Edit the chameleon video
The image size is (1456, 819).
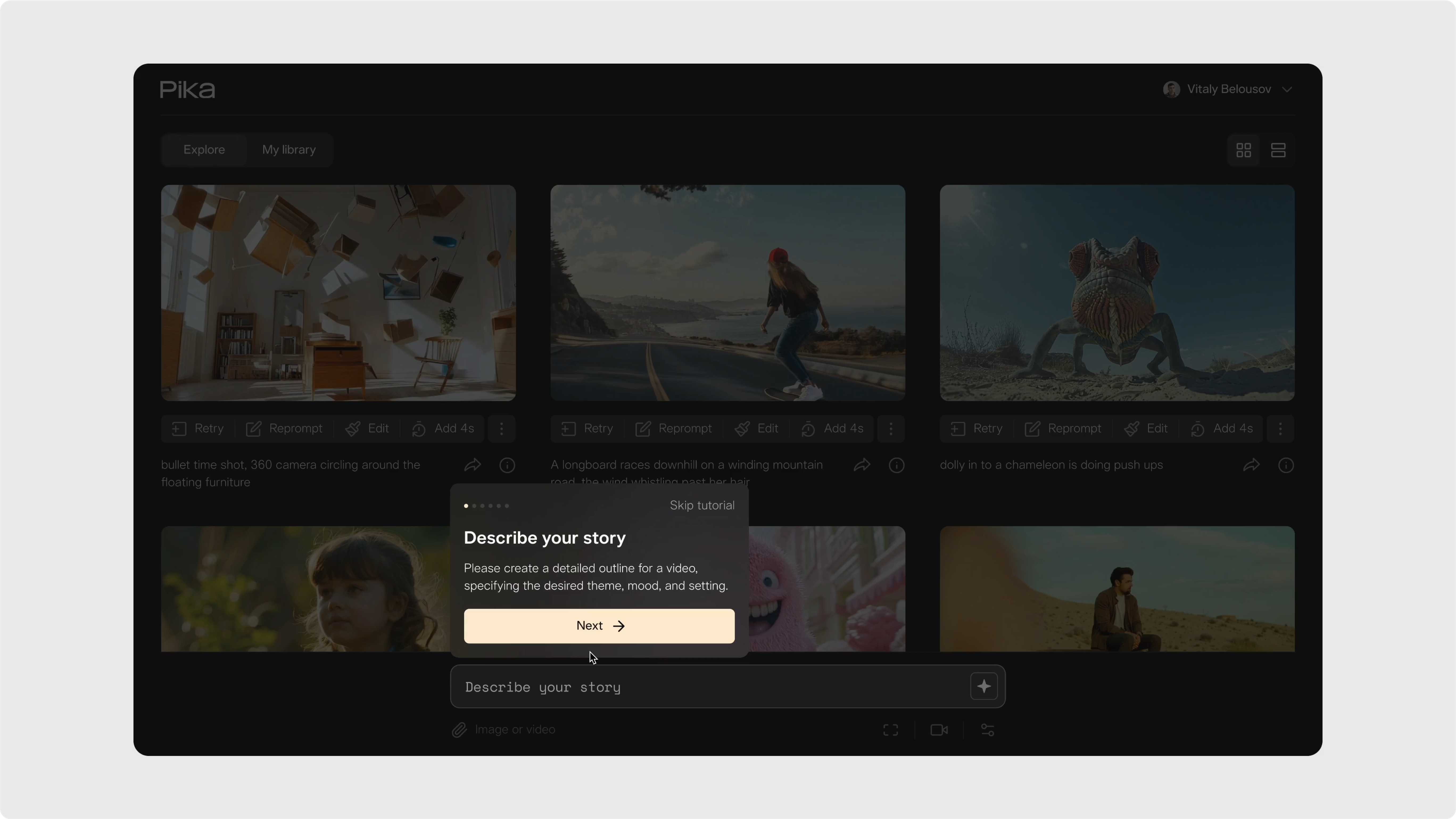tap(1146, 428)
